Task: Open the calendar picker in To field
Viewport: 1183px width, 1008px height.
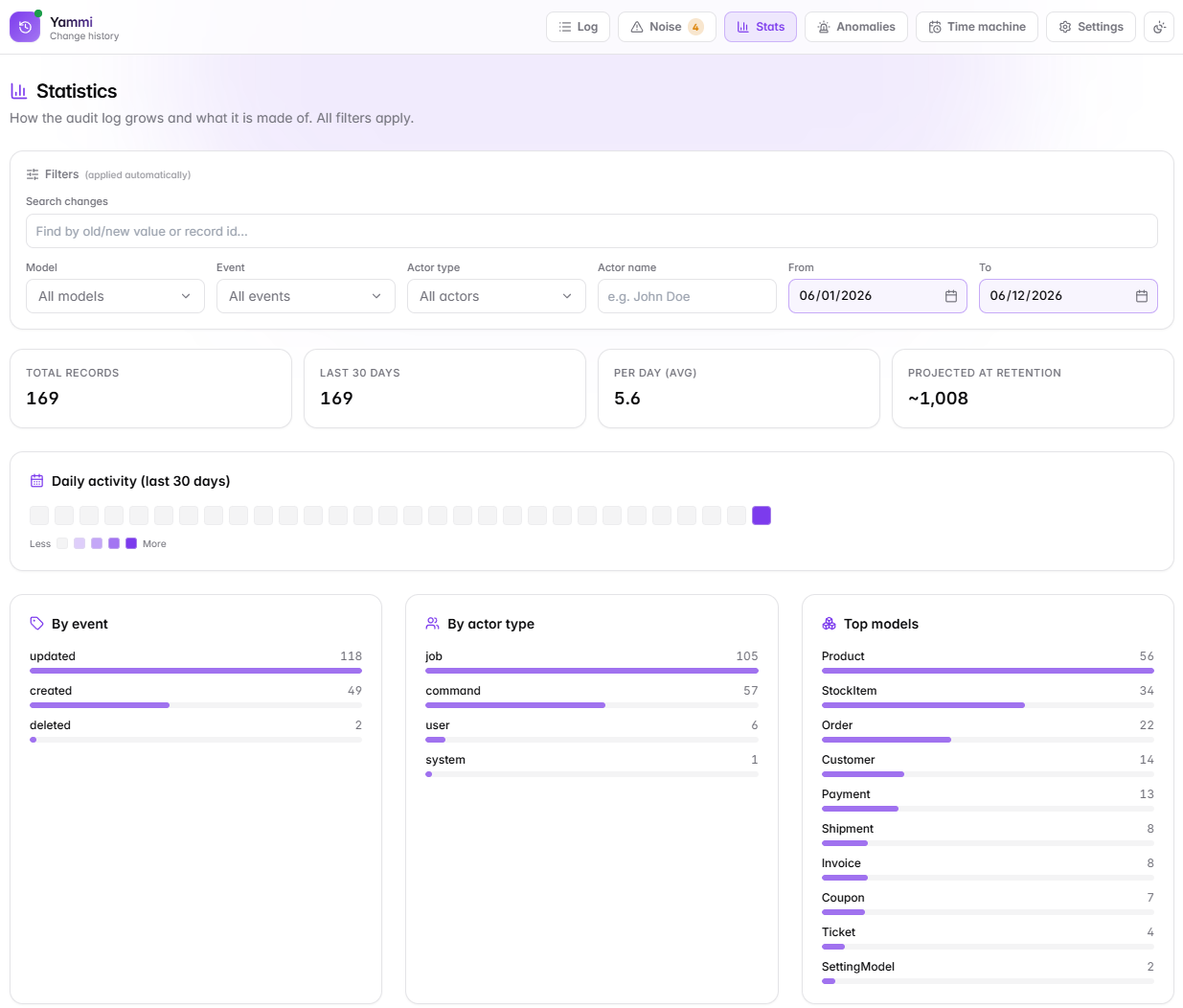Action: tap(1142, 296)
